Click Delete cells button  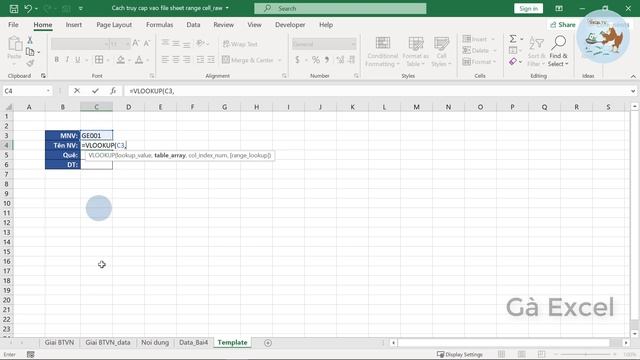tap(476, 50)
